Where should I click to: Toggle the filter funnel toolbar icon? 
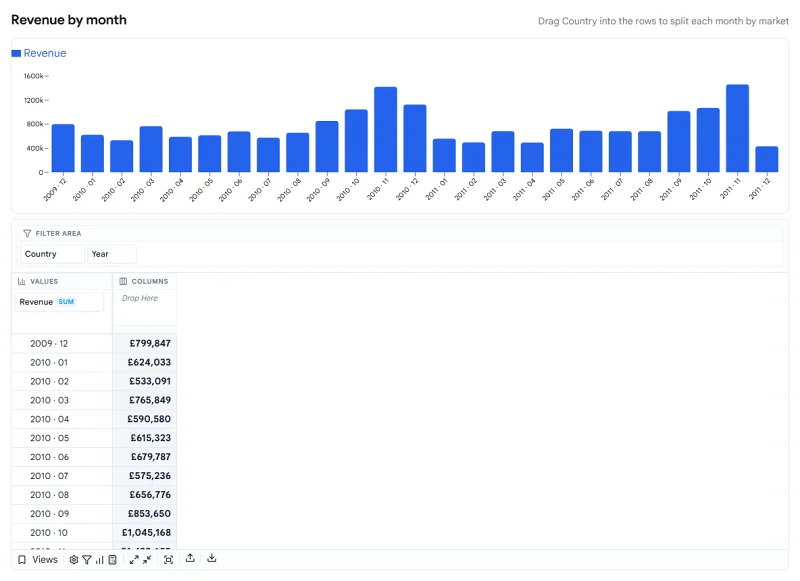pos(87,560)
